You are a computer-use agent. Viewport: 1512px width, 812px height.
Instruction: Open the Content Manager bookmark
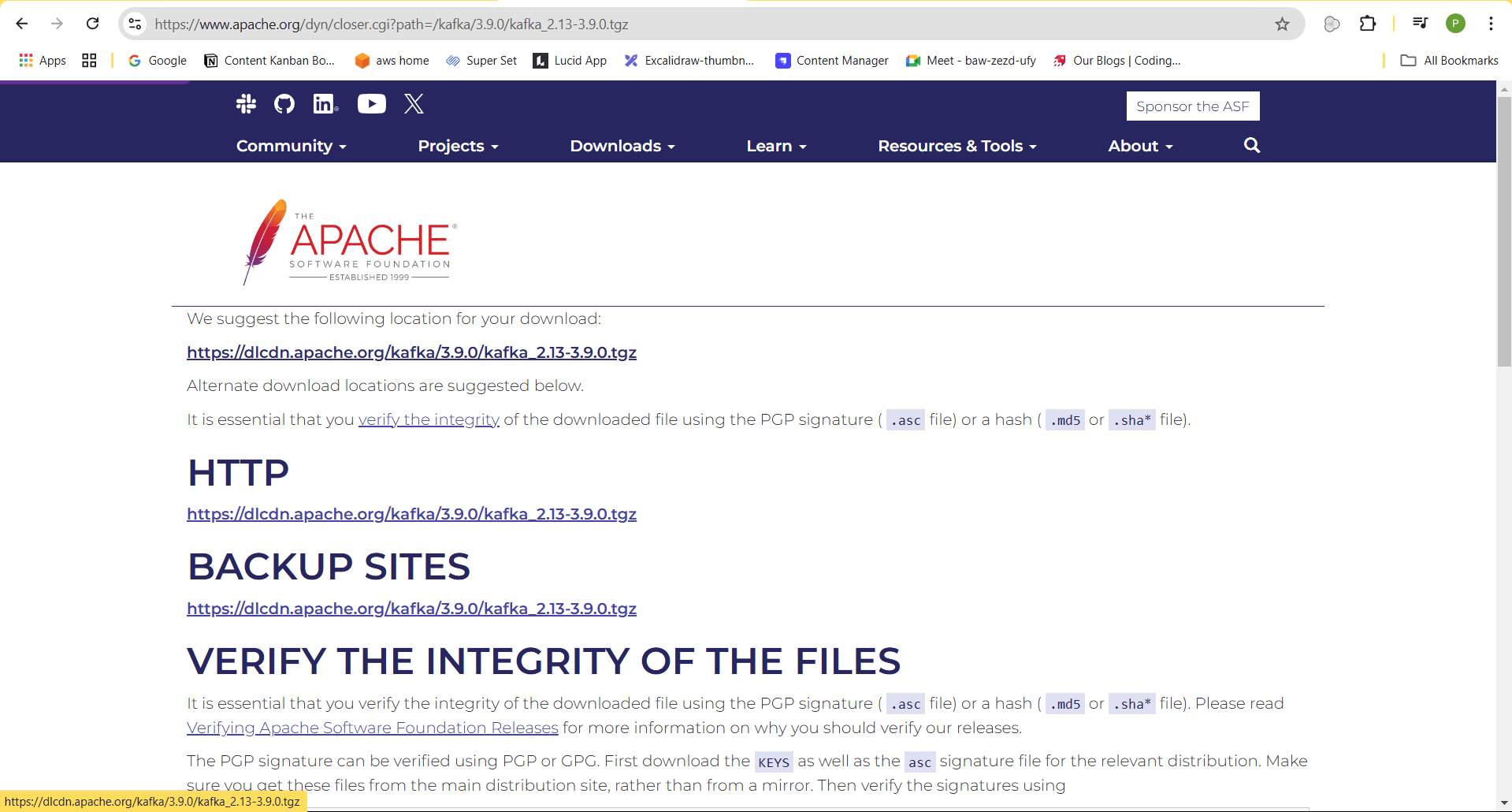[x=832, y=61]
